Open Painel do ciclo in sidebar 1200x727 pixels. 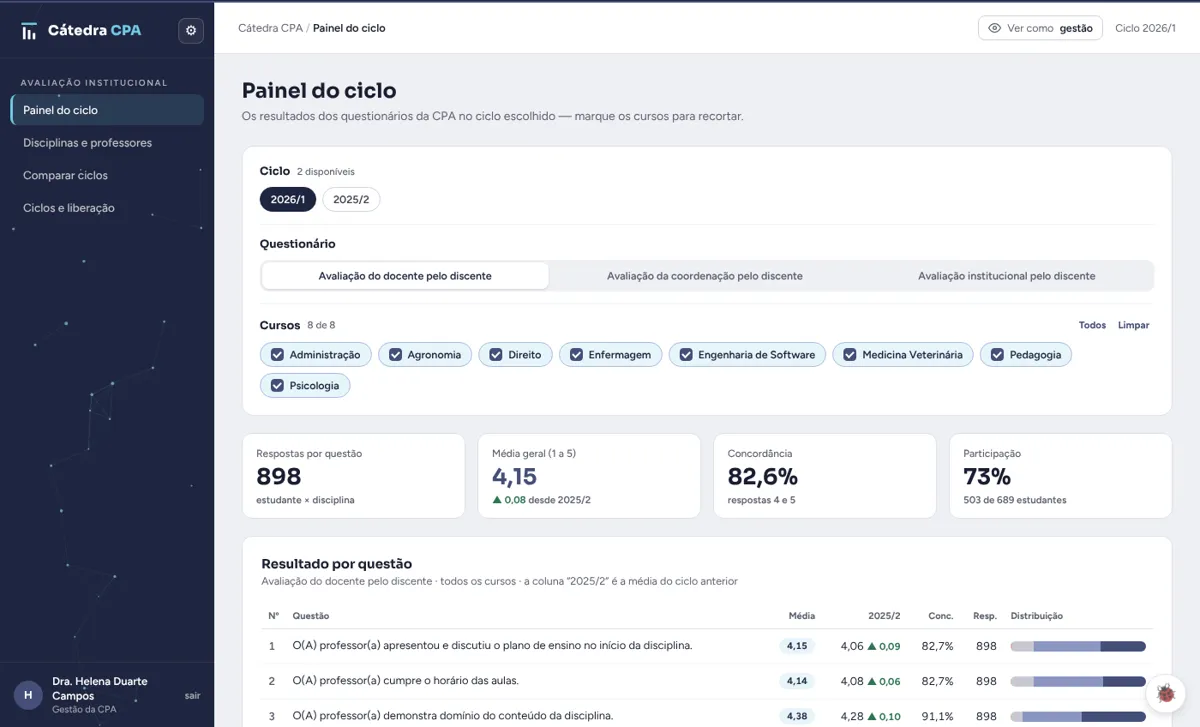(107, 110)
